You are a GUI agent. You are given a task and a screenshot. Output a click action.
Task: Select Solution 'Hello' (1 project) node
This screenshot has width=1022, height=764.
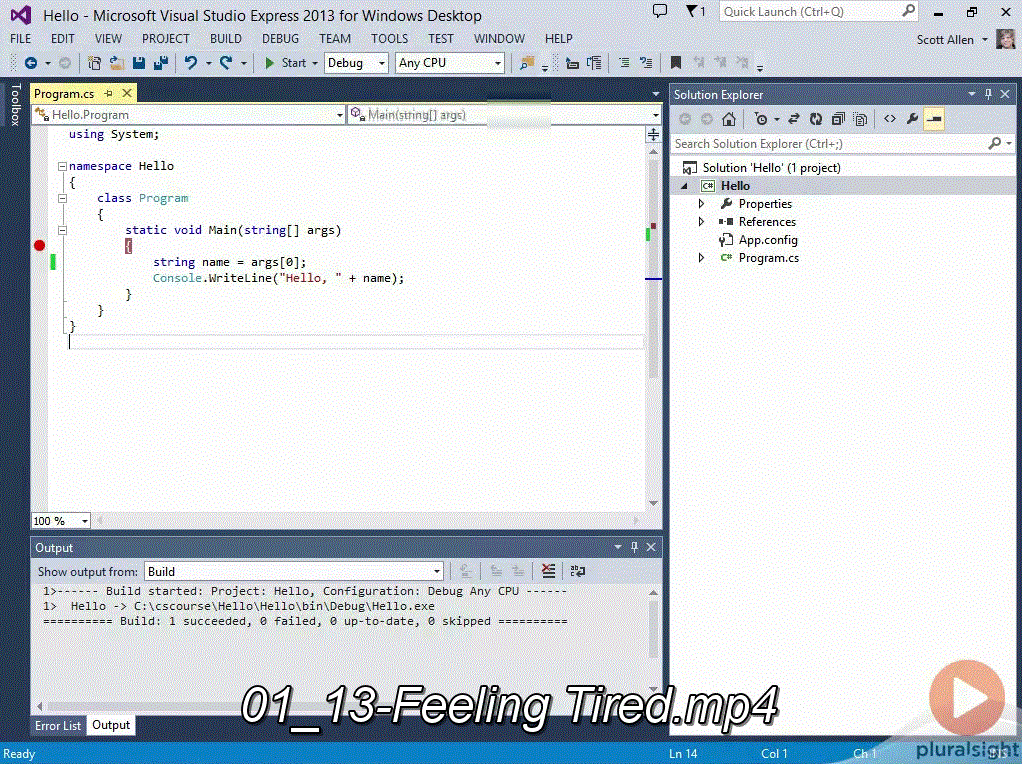tap(771, 168)
